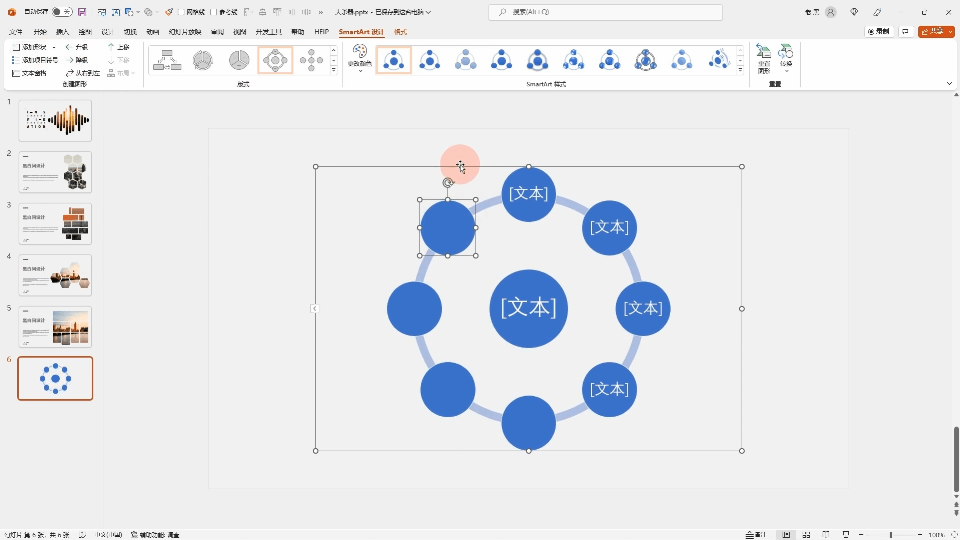This screenshot has width=960, height=540.
Task: Expand more quick access toolbar commands
Action: click(x=320, y=12)
